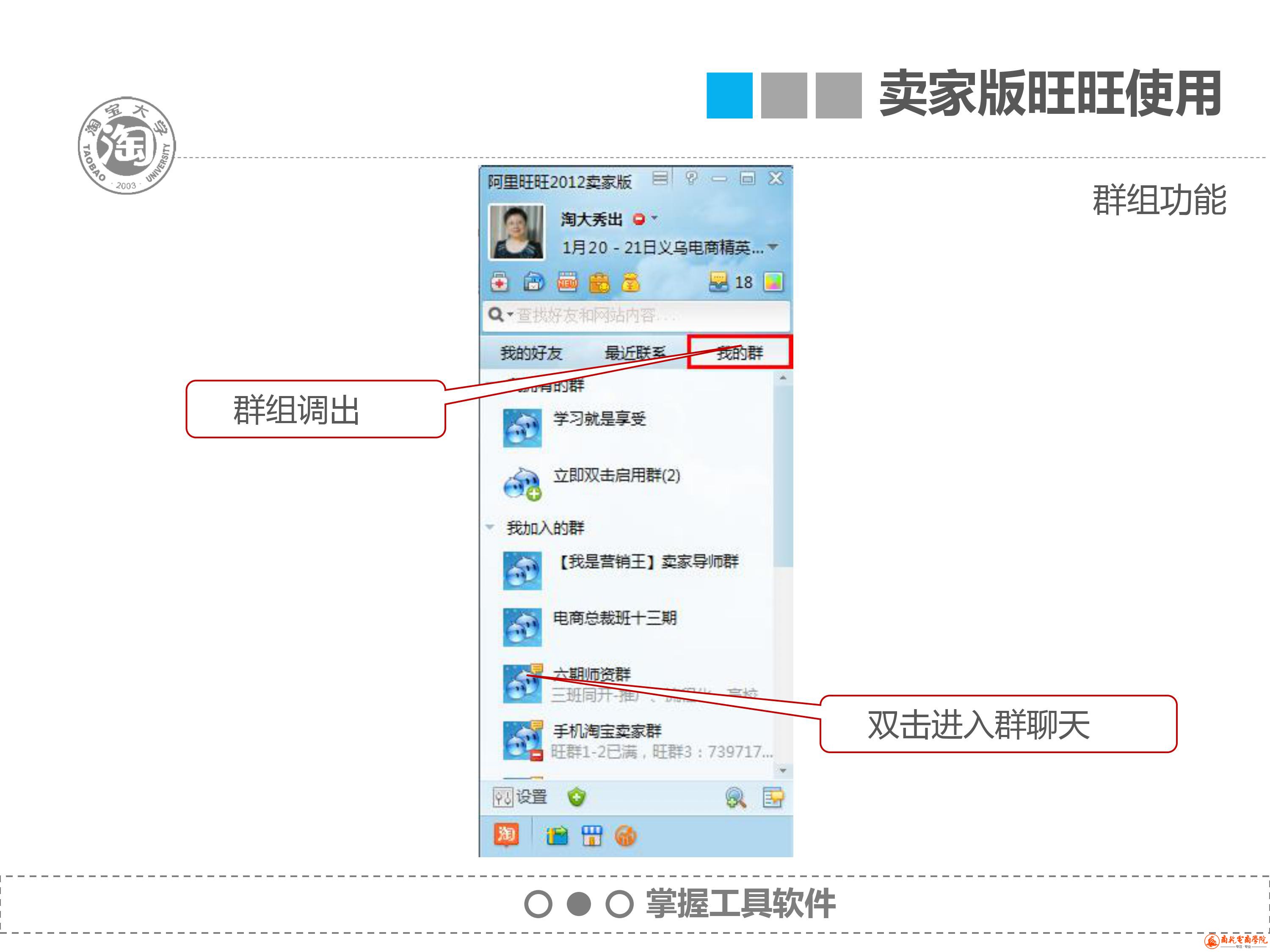Click the help question-mark icon
The image size is (1270, 952).
691,178
